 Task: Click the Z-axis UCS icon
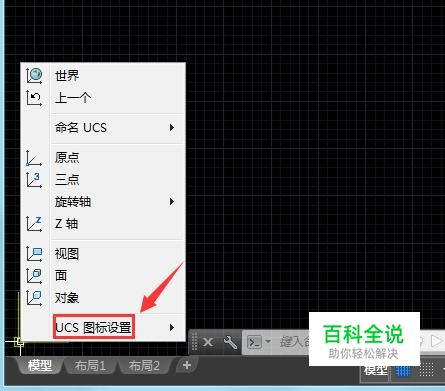[x=34, y=224]
